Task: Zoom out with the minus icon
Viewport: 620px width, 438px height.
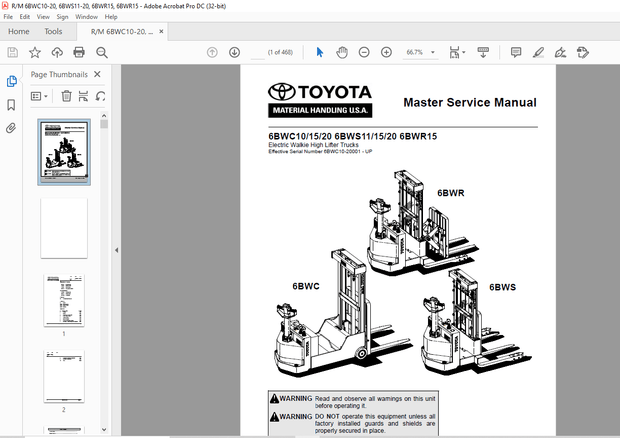Action: 364,52
